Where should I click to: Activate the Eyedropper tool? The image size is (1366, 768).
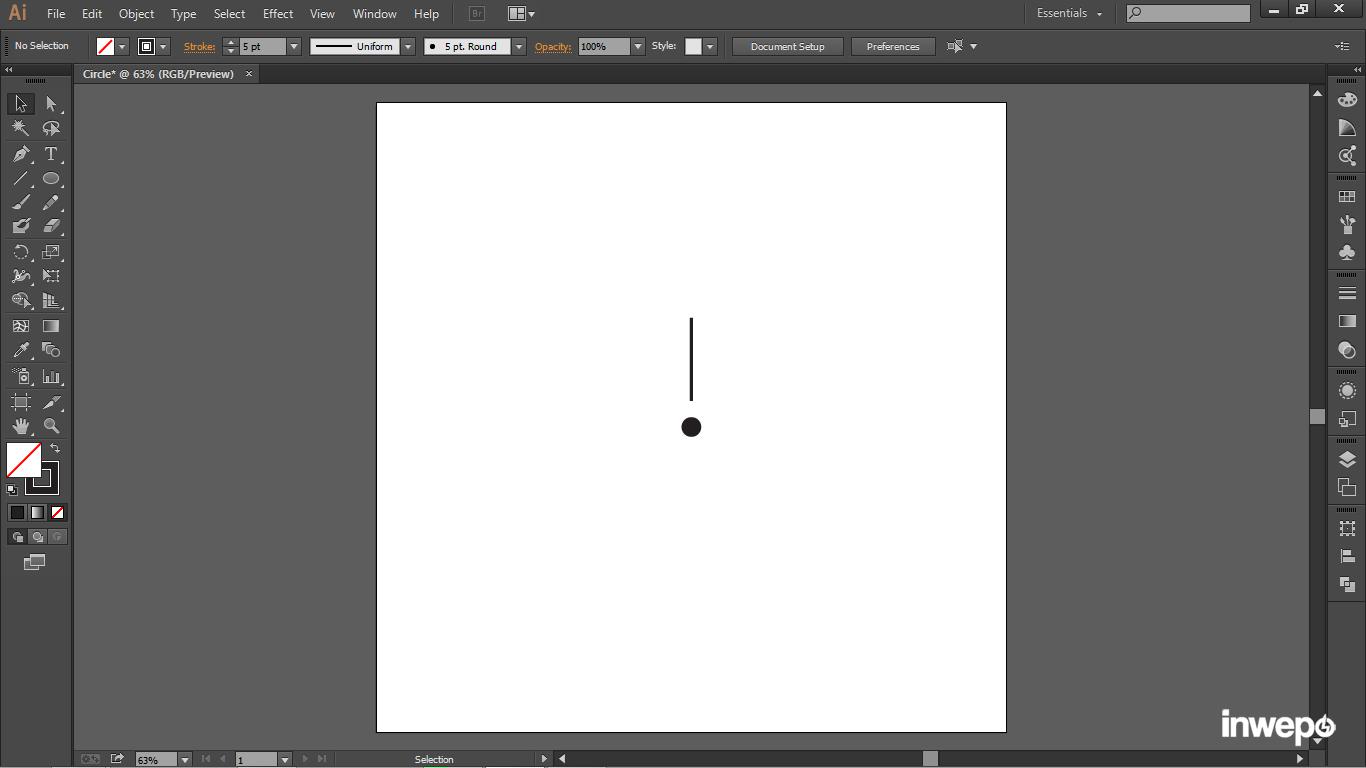[20, 350]
